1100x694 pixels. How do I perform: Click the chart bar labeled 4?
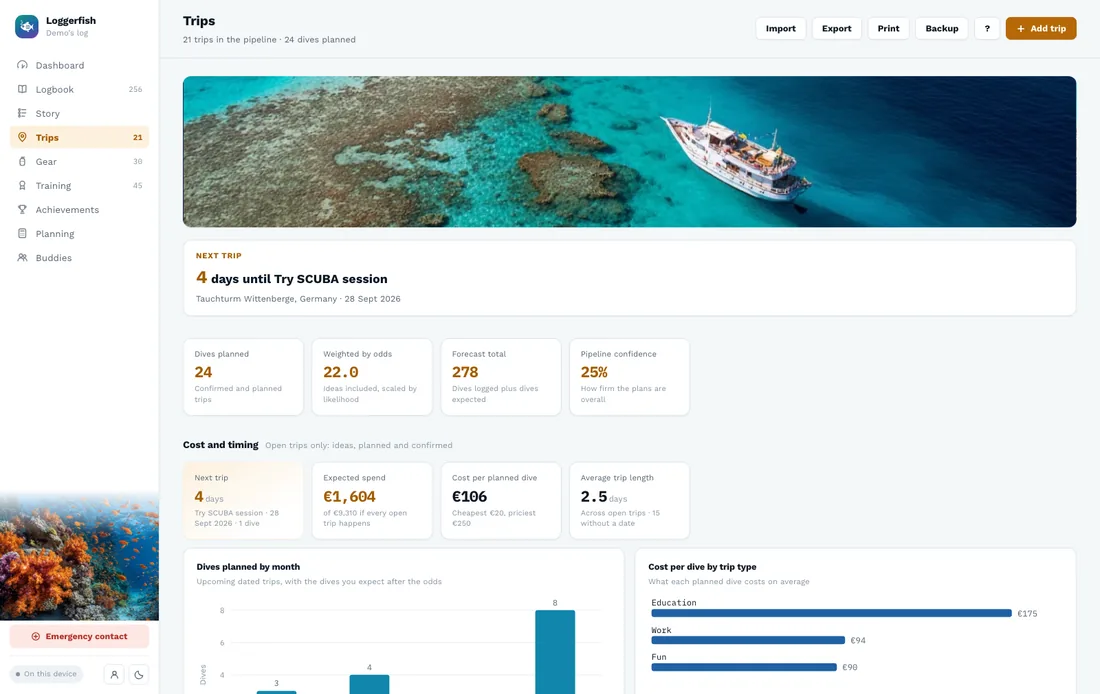pyautogui.click(x=369, y=684)
